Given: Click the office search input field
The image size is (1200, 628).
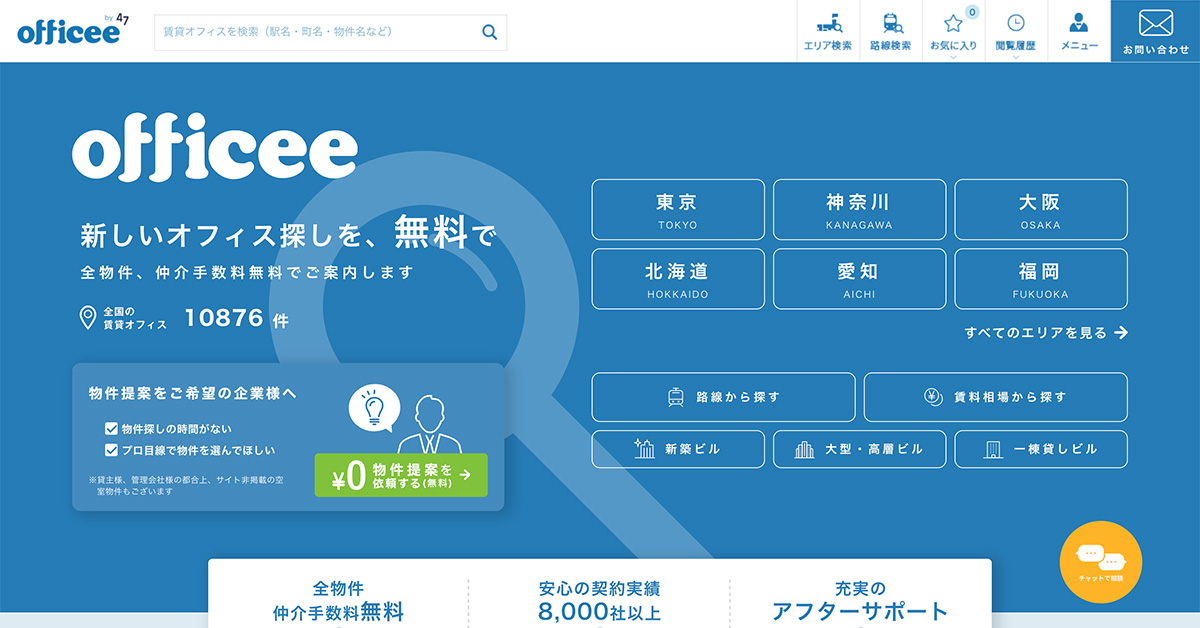Looking at the screenshot, I should [x=315, y=32].
